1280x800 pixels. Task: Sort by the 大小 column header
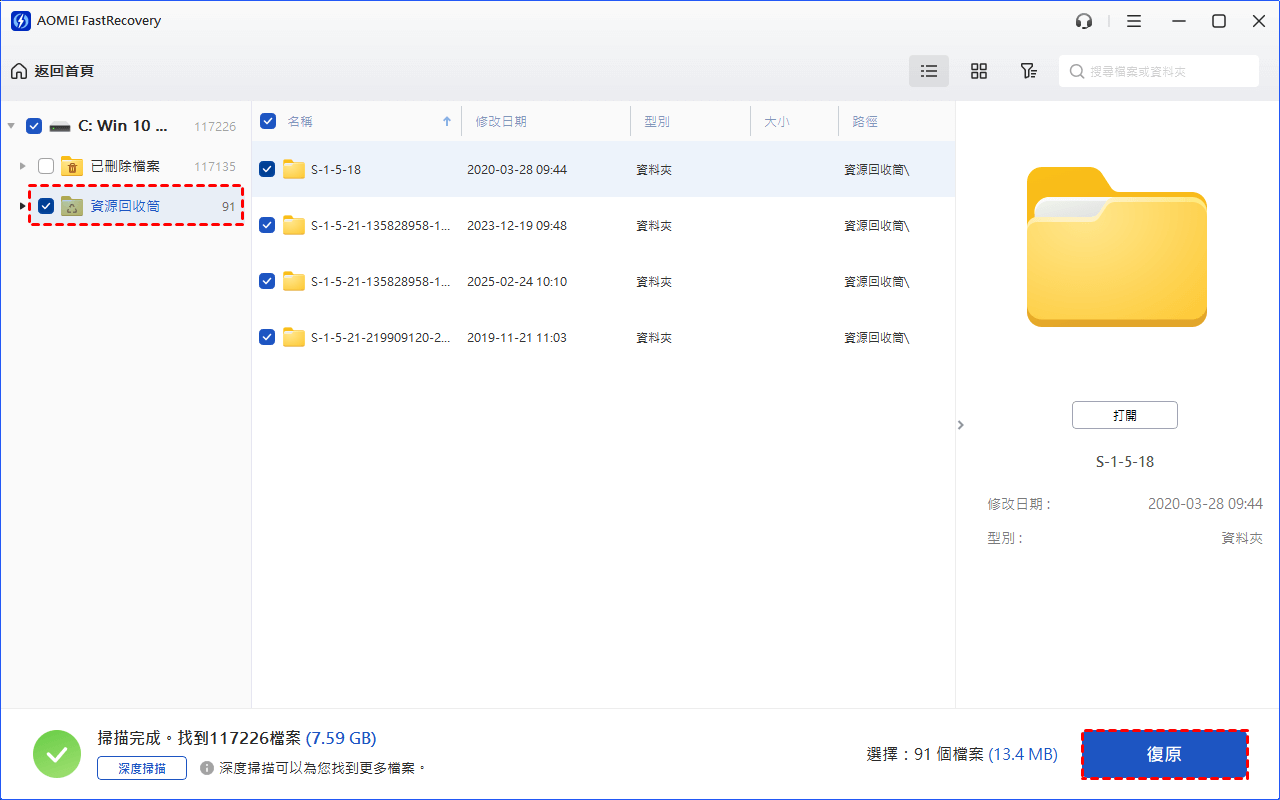coord(777,121)
